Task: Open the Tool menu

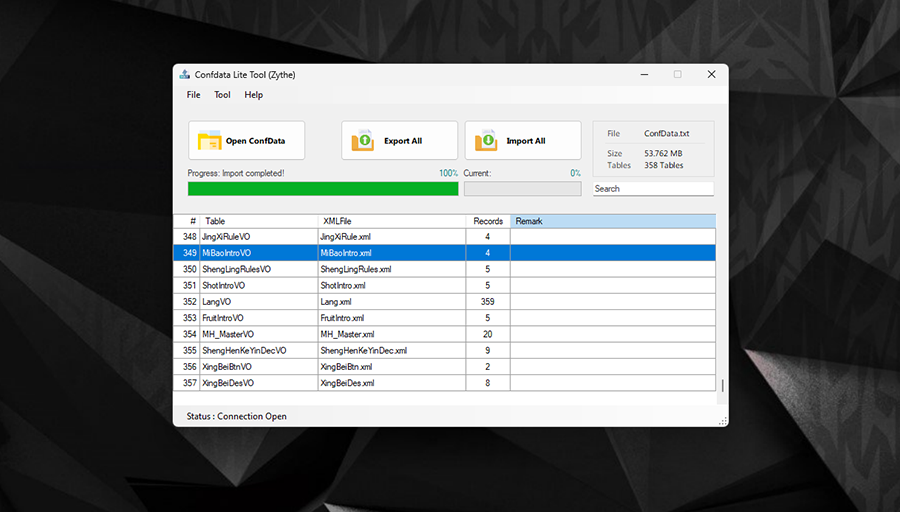Action: [222, 95]
